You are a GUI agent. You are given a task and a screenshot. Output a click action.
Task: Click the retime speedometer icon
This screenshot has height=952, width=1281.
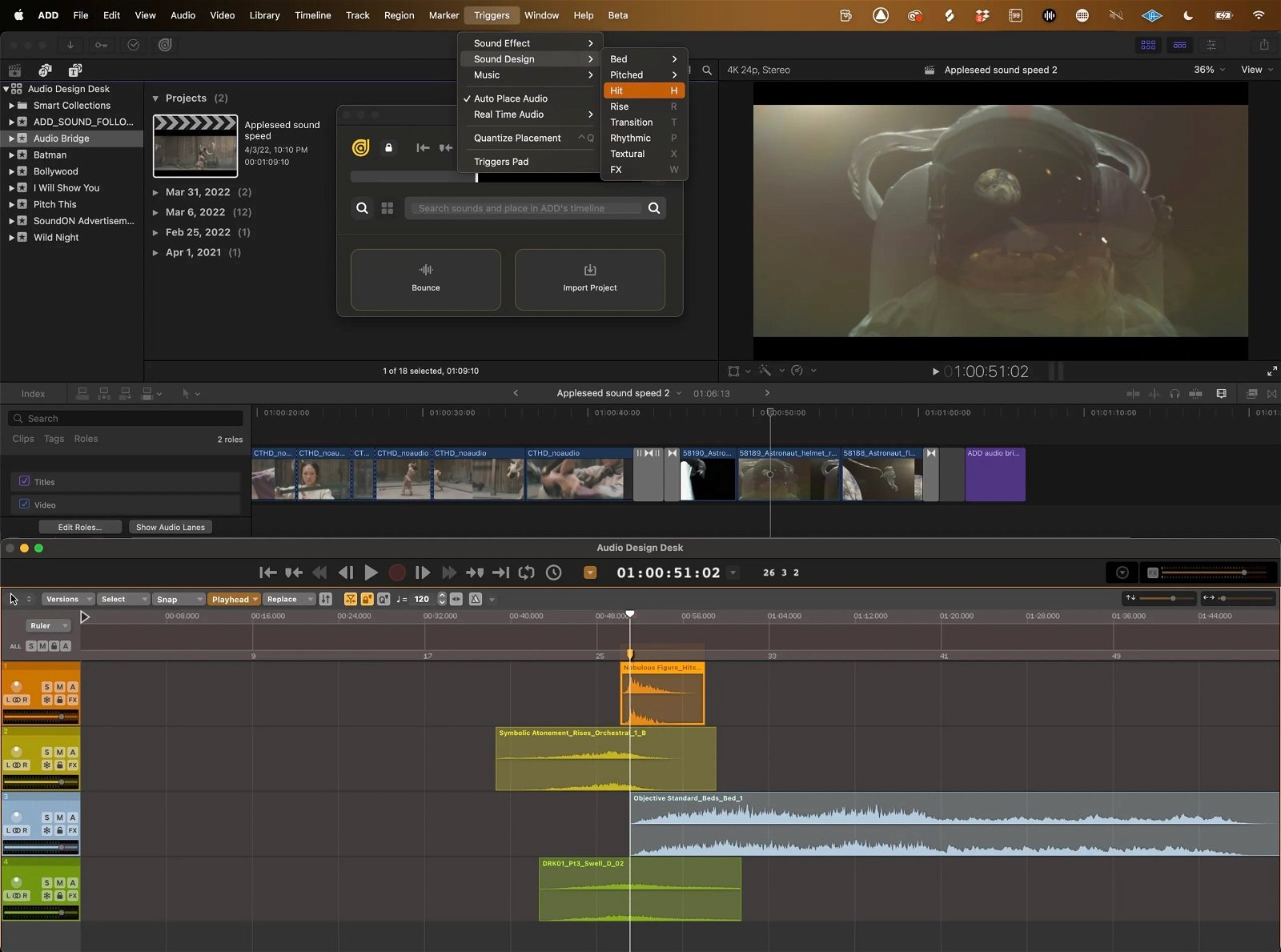797,371
